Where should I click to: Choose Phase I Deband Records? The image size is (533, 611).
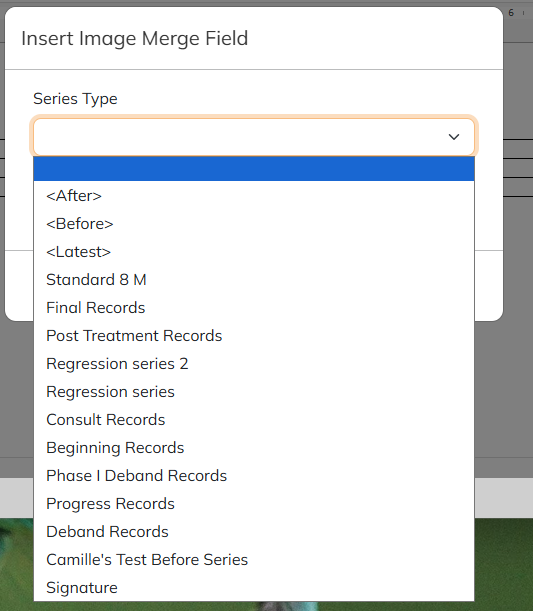pyautogui.click(x=254, y=476)
